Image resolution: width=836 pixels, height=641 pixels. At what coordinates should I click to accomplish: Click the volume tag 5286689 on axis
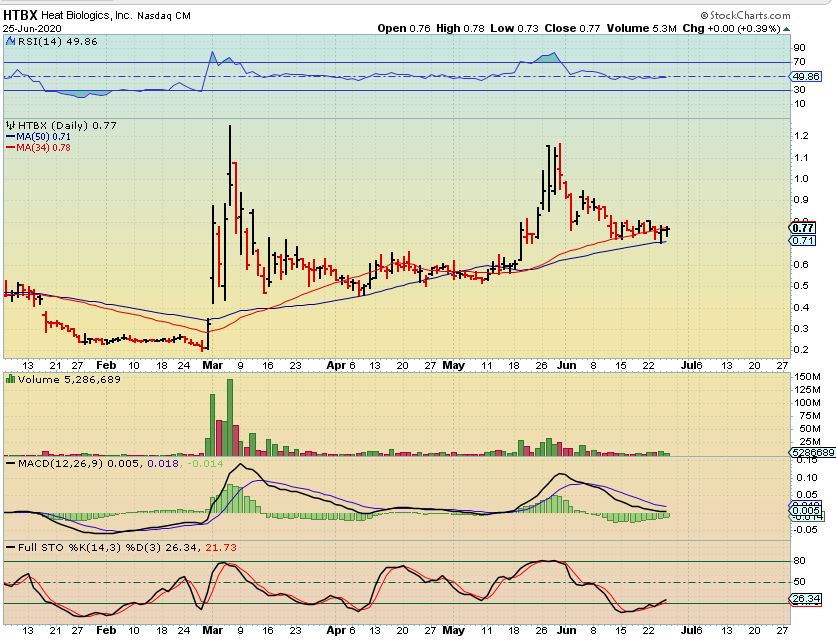[x=813, y=453]
